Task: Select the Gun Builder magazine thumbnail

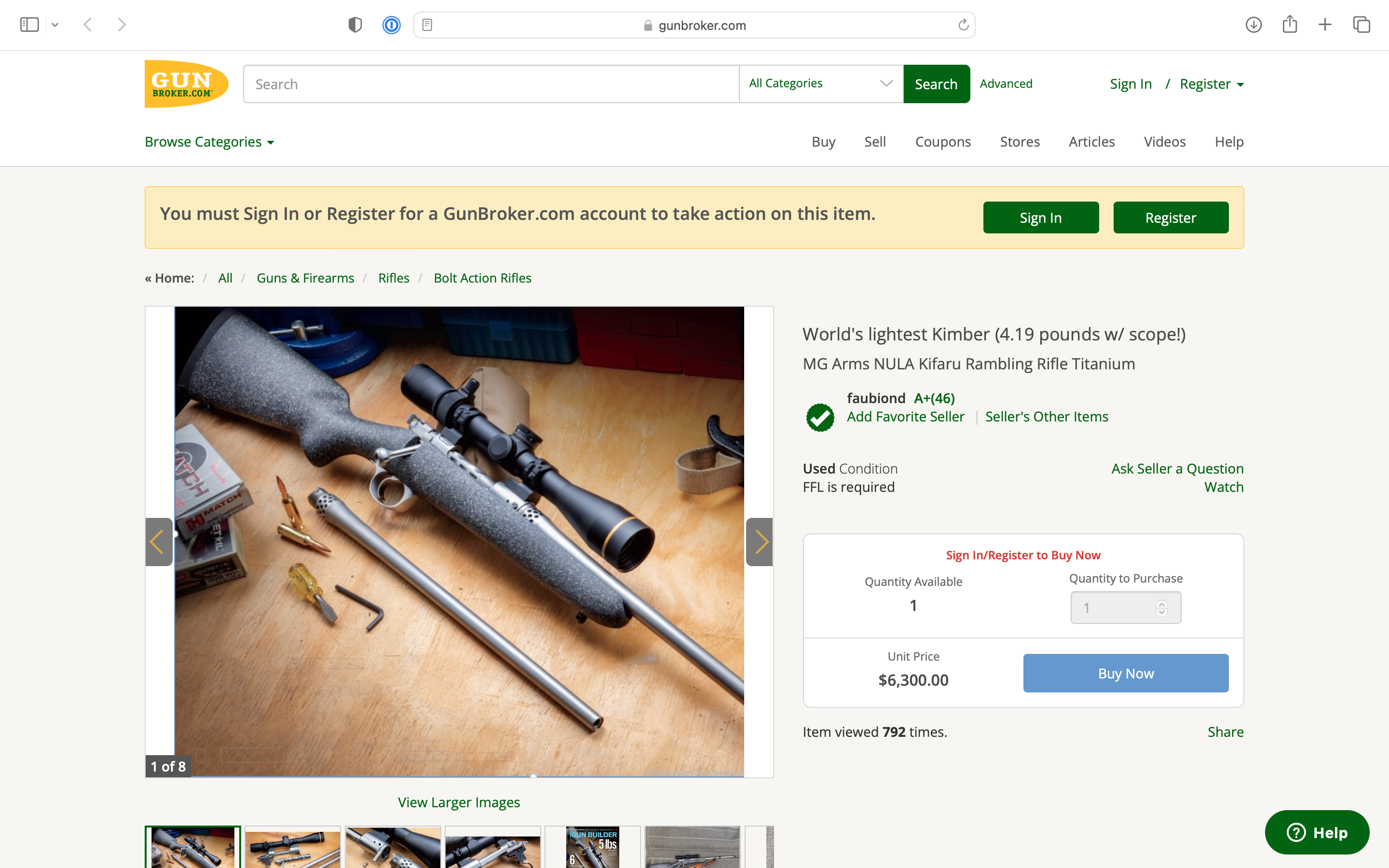Action: tap(593, 847)
